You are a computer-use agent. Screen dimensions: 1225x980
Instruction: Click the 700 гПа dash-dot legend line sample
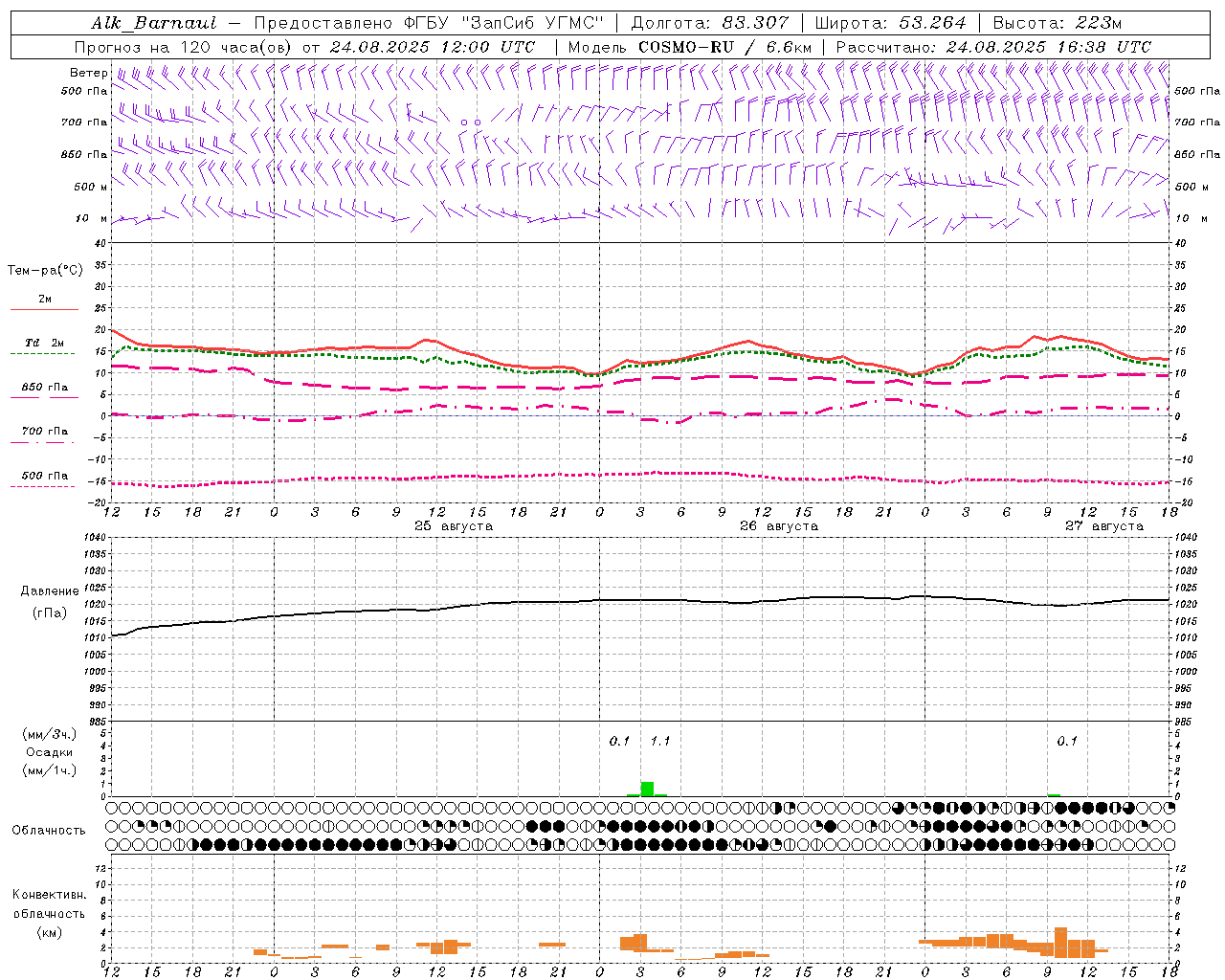click(42, 442)
